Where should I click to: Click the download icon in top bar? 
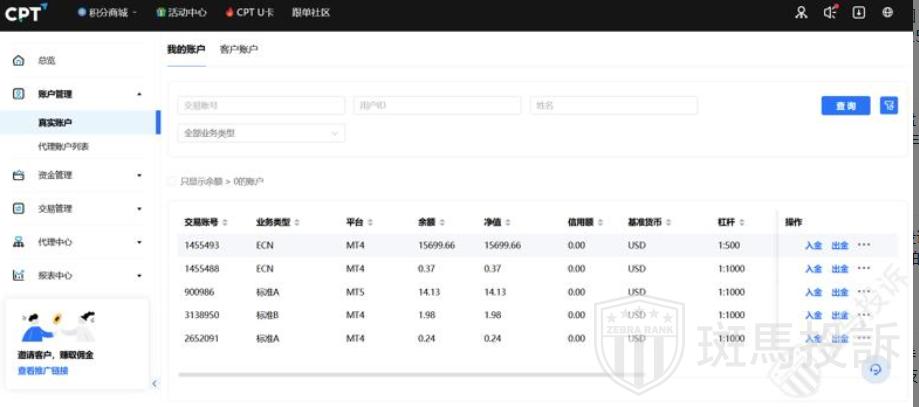click(x=858, y=13)
